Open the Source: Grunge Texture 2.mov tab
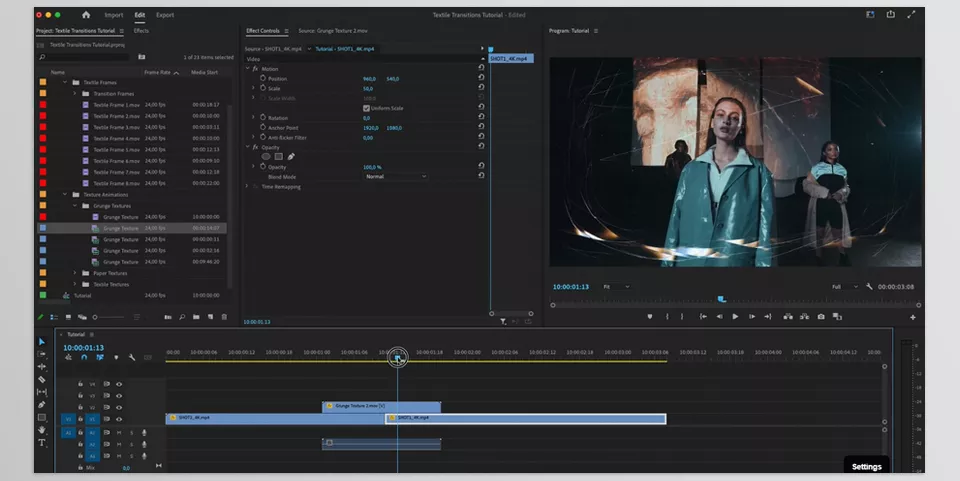The width and height of the screenshot is (960, 481). point(333,31)
